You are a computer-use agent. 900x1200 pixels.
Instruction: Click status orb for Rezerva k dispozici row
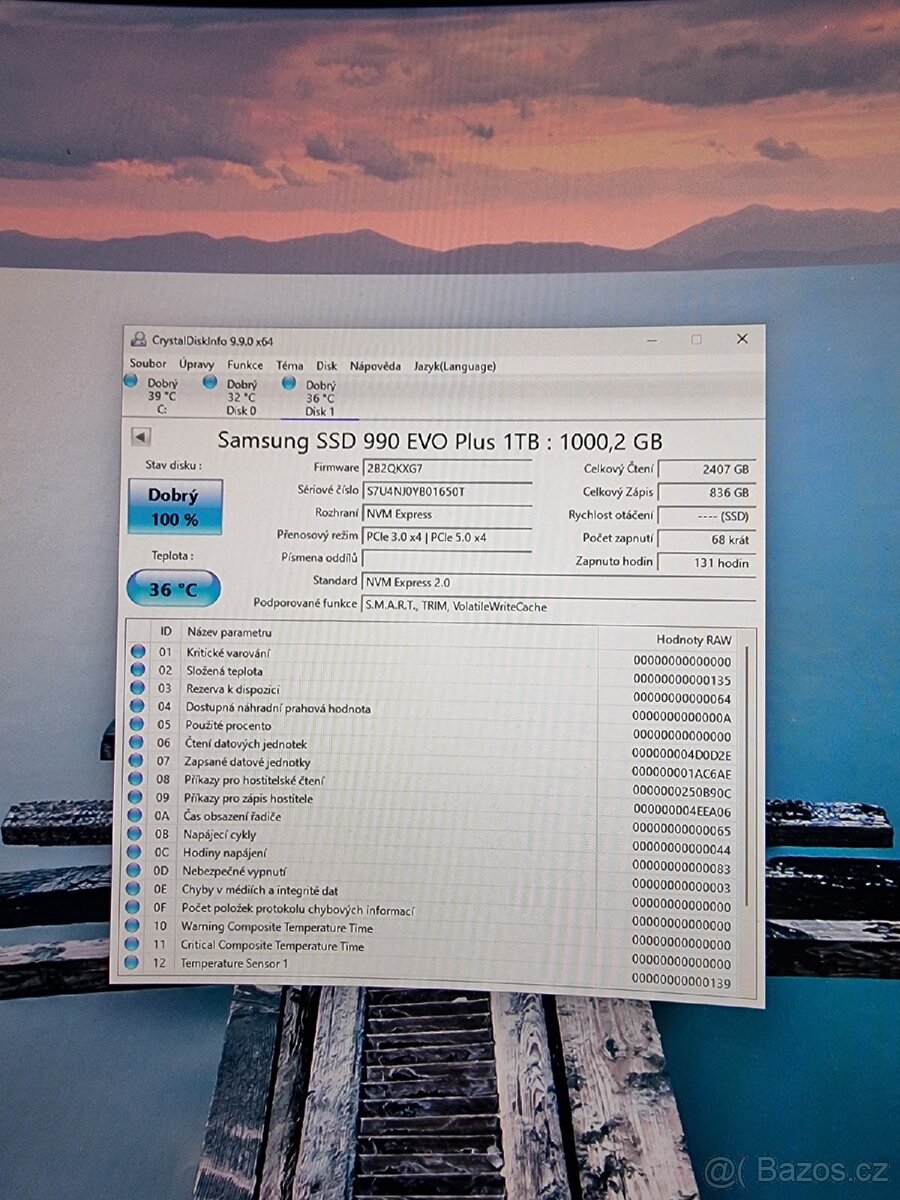coord(137,688)
